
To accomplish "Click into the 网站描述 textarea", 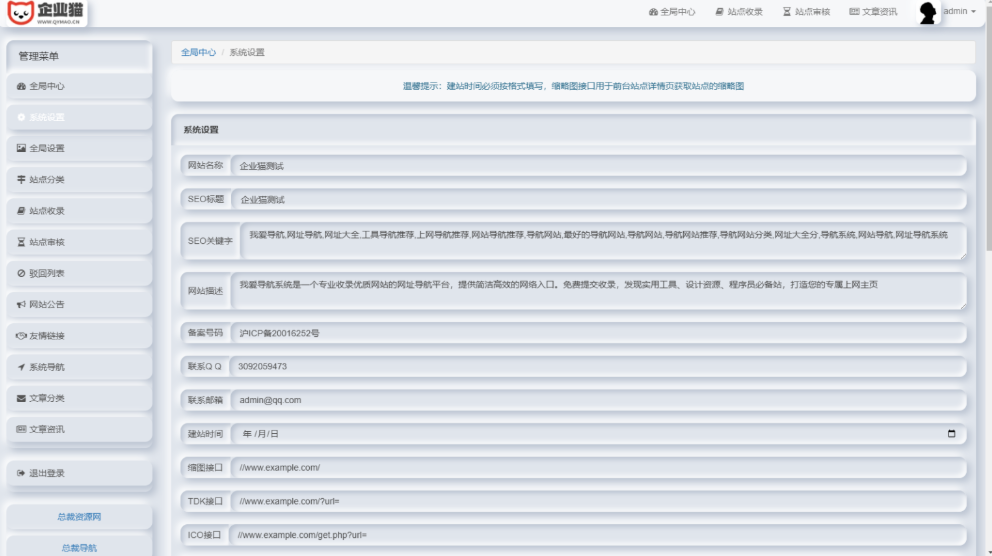I will click(x=598, y=290).
